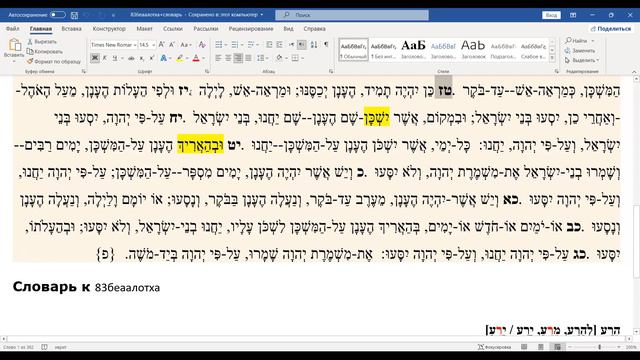The image size is (640, 360).
Task: Open Select (Выделить) dropdown
Action: coord(582,60)
